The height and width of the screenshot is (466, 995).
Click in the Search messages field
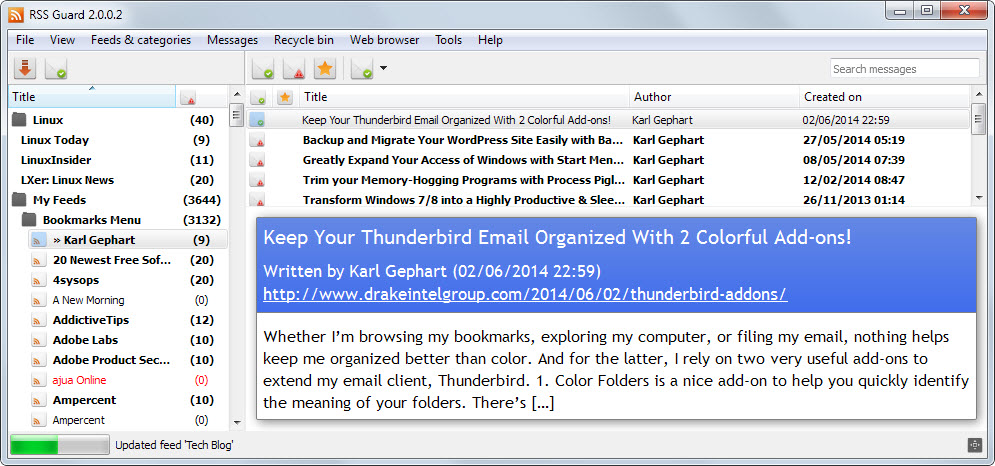905,69
